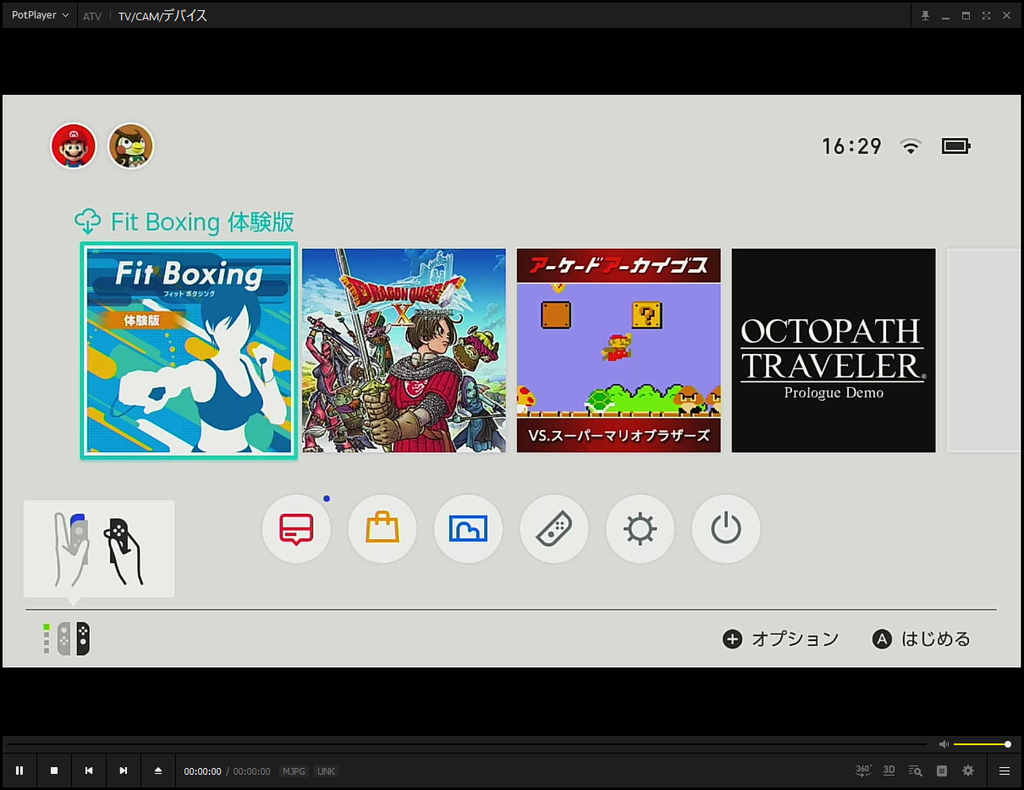The width and height of the screenshot is (1024, 790).
Task: Open the Mario user profile icon
Action: [x=73, y=146]
